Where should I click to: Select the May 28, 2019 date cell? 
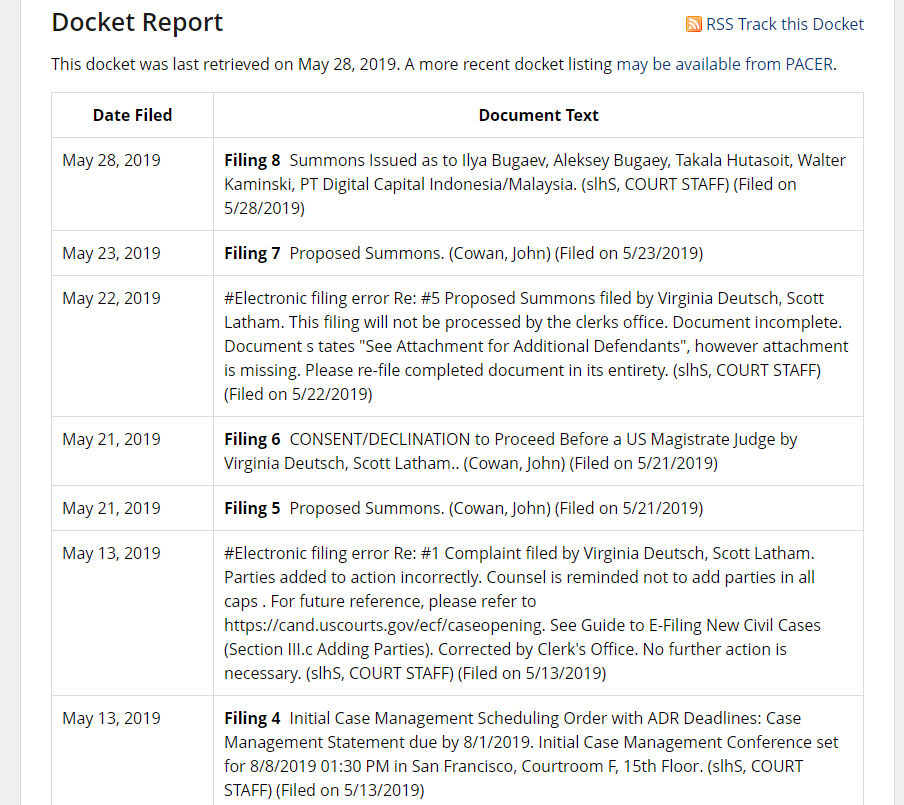(x=111, y=160)
